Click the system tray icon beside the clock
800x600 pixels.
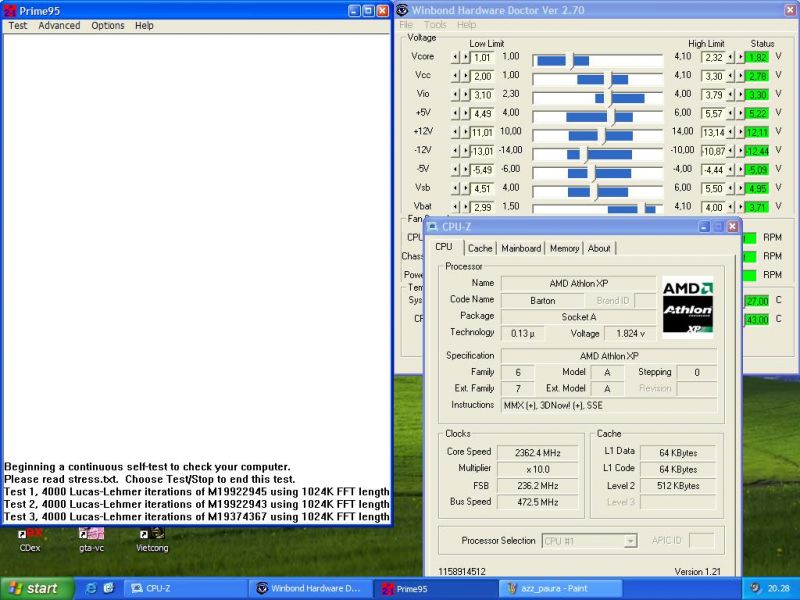[756, 588]
